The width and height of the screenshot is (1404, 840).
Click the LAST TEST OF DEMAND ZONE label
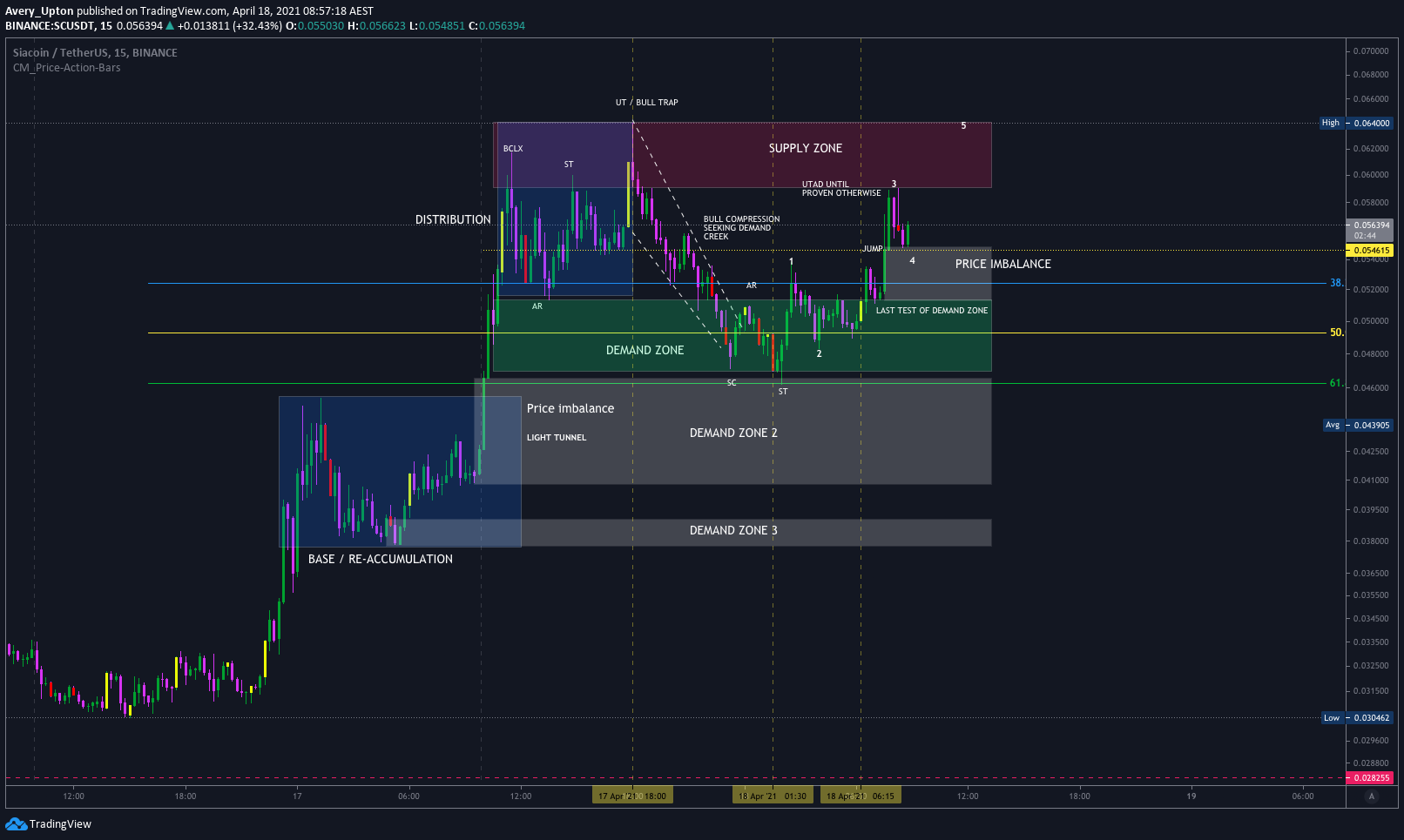932,311
